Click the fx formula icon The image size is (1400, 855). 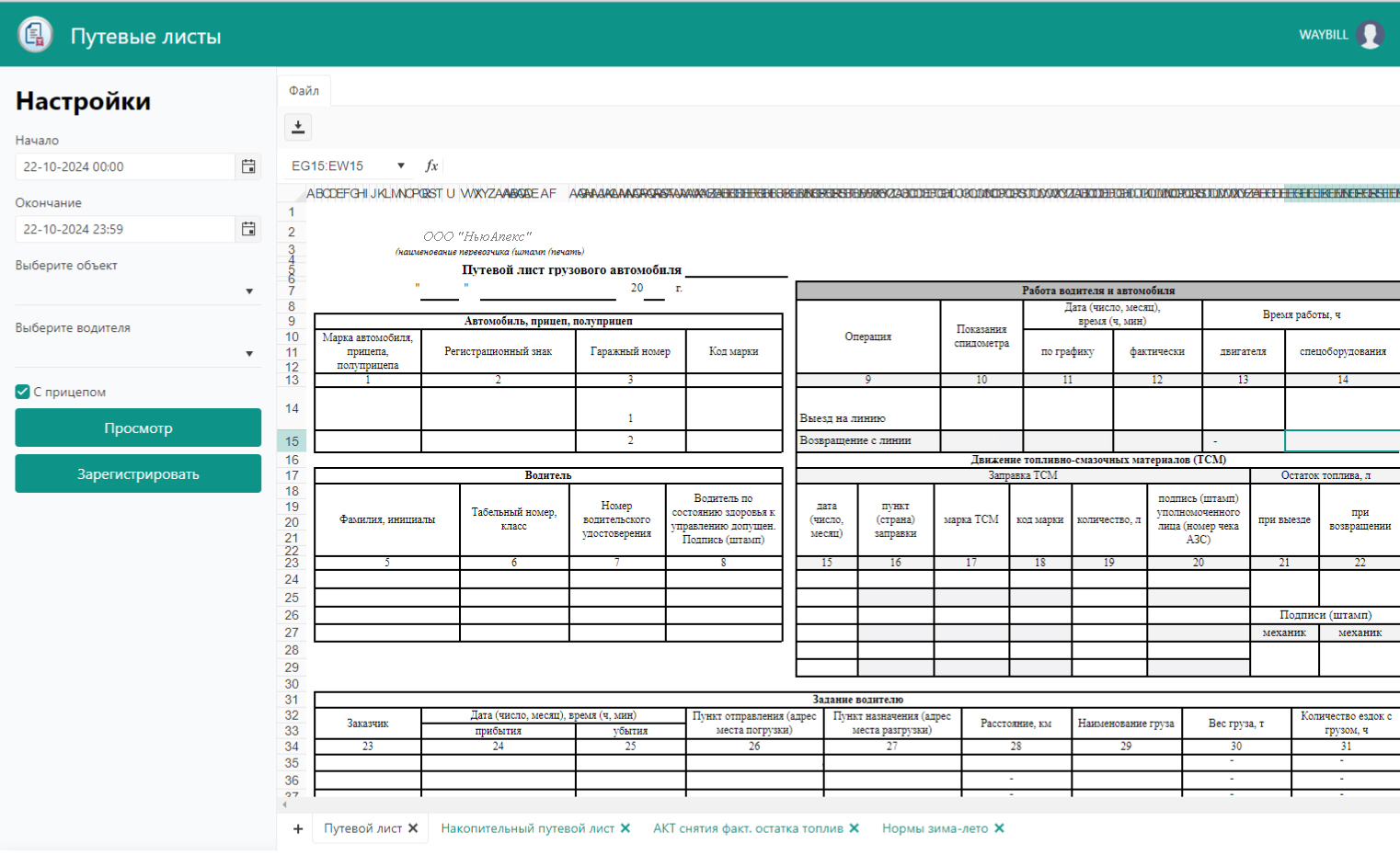[x=431, y=165]
